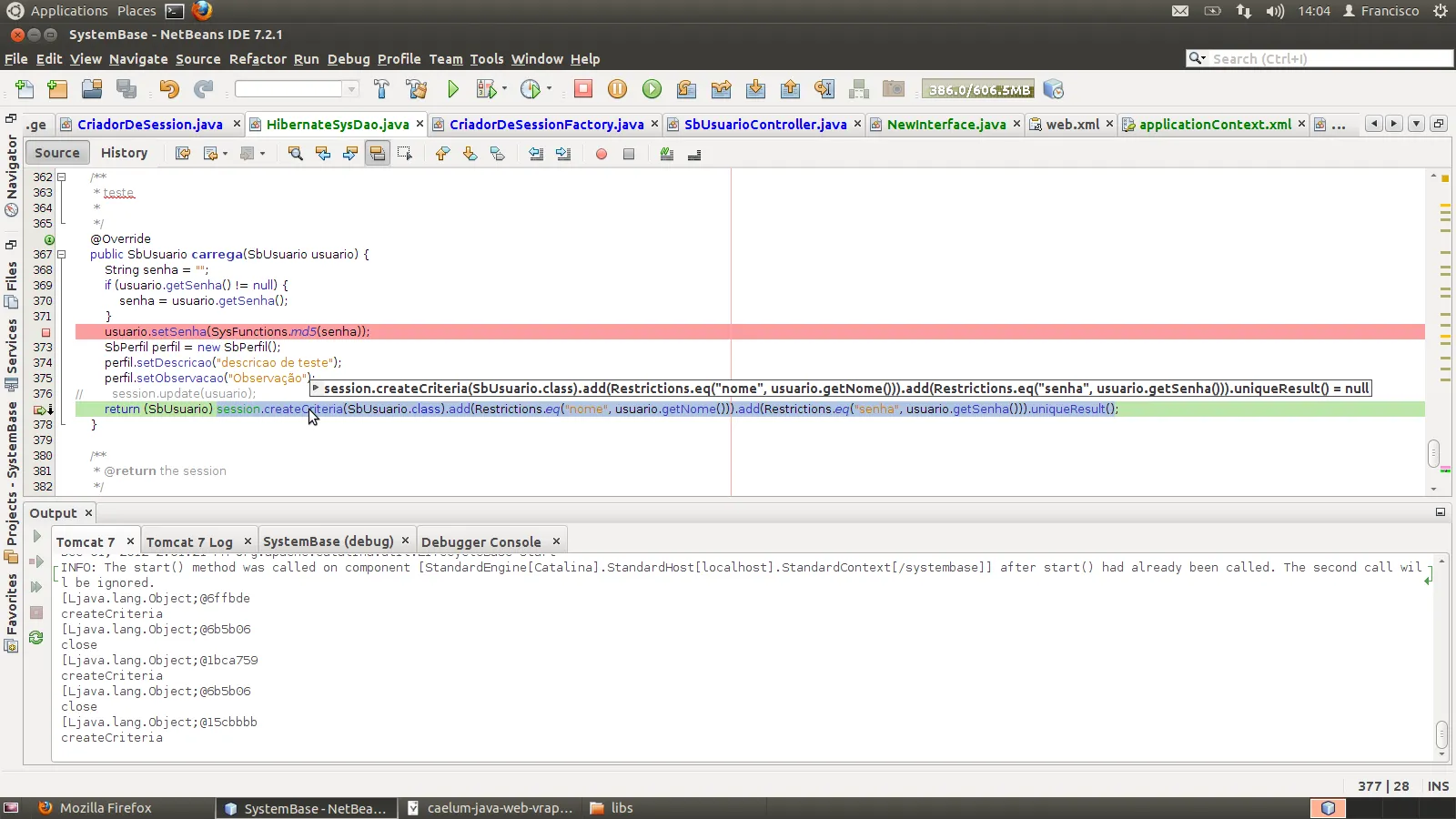Maximize the editor window area
Screen dimensions: 1456x819
(1438, 124)
